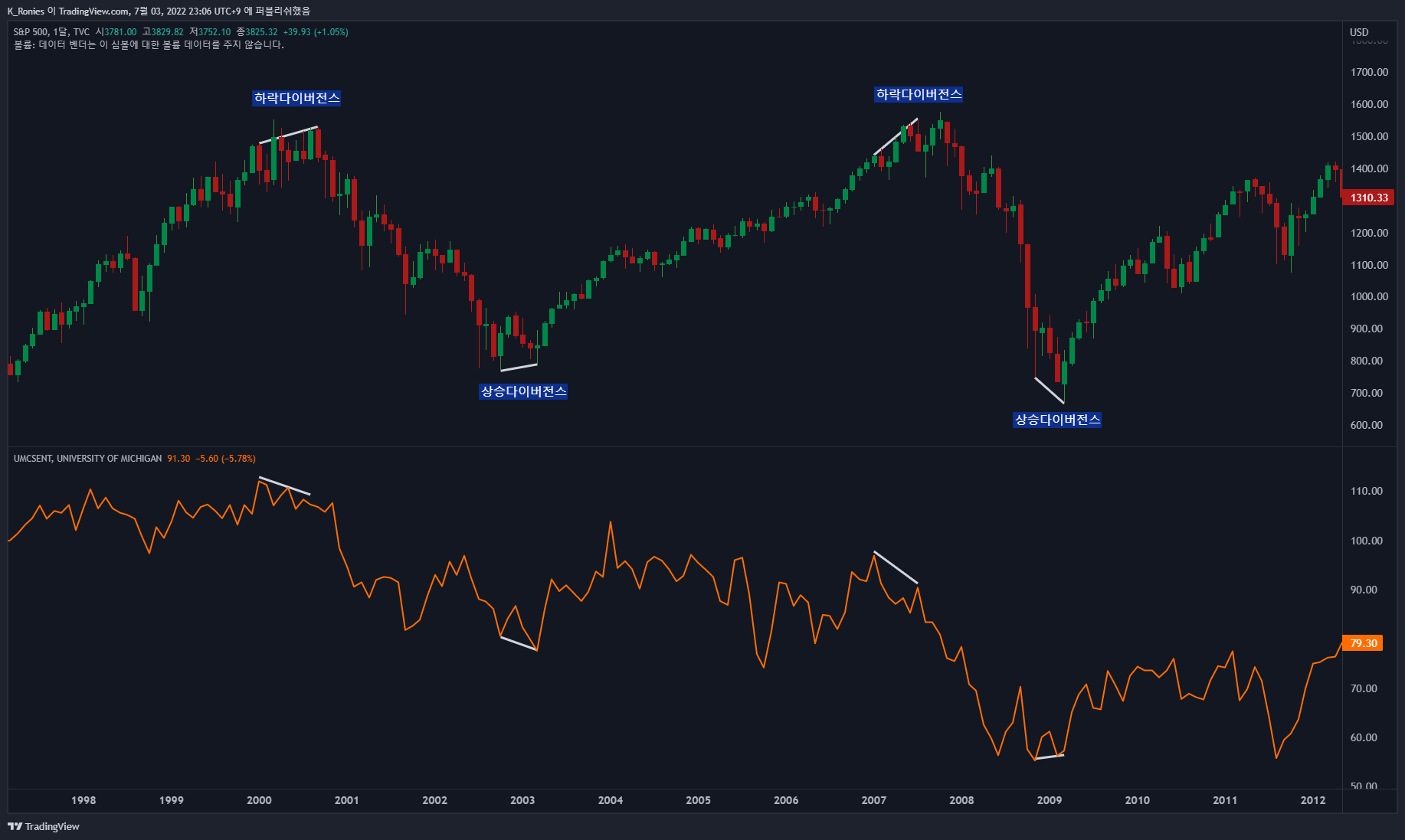Click the 2009 year label on time axis

click(x=1050, y=800)
